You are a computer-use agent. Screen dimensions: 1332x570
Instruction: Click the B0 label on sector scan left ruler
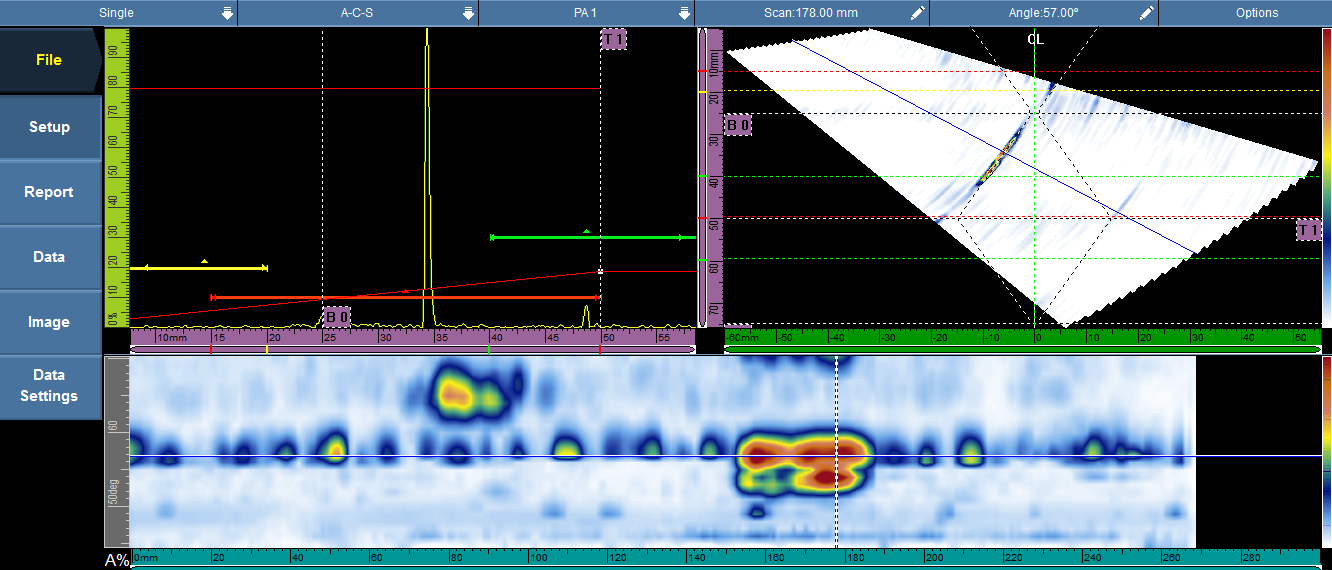pyautogui.click(x=738, y=125)
